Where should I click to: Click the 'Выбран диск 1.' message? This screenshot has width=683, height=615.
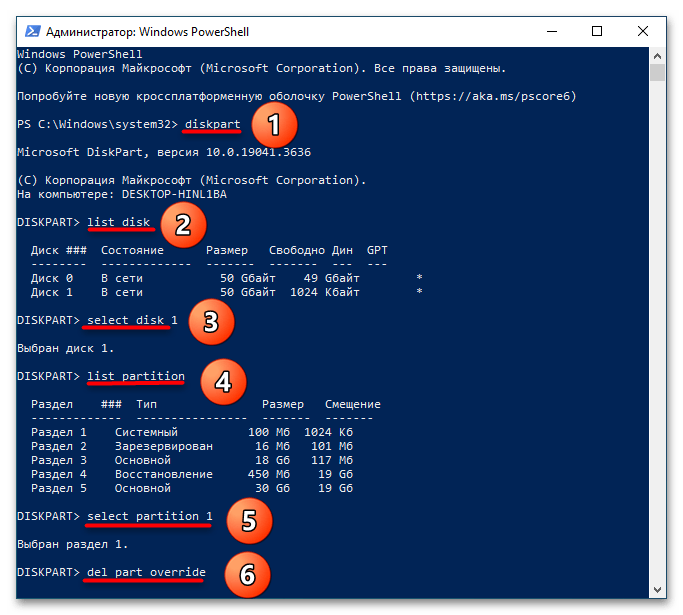point(66,348)
